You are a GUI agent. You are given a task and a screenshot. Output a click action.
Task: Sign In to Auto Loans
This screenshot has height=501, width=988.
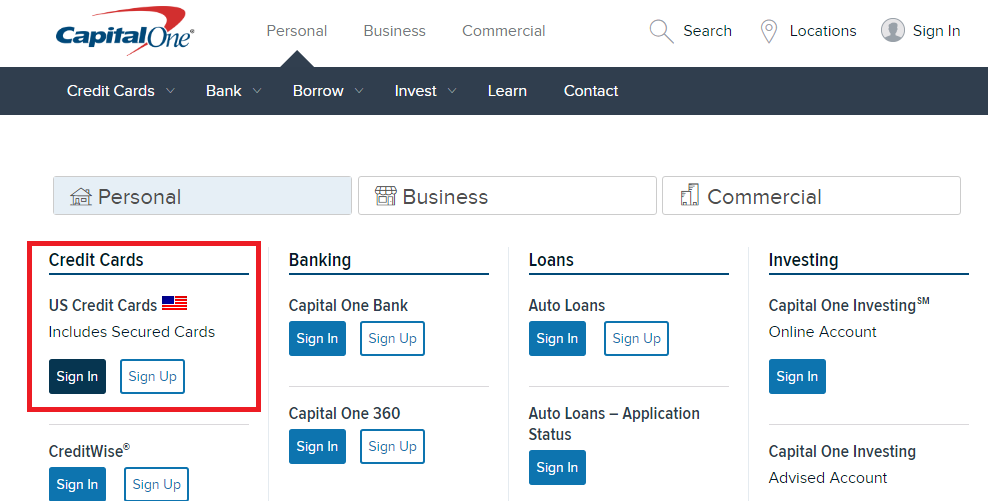tap(558, 338)
